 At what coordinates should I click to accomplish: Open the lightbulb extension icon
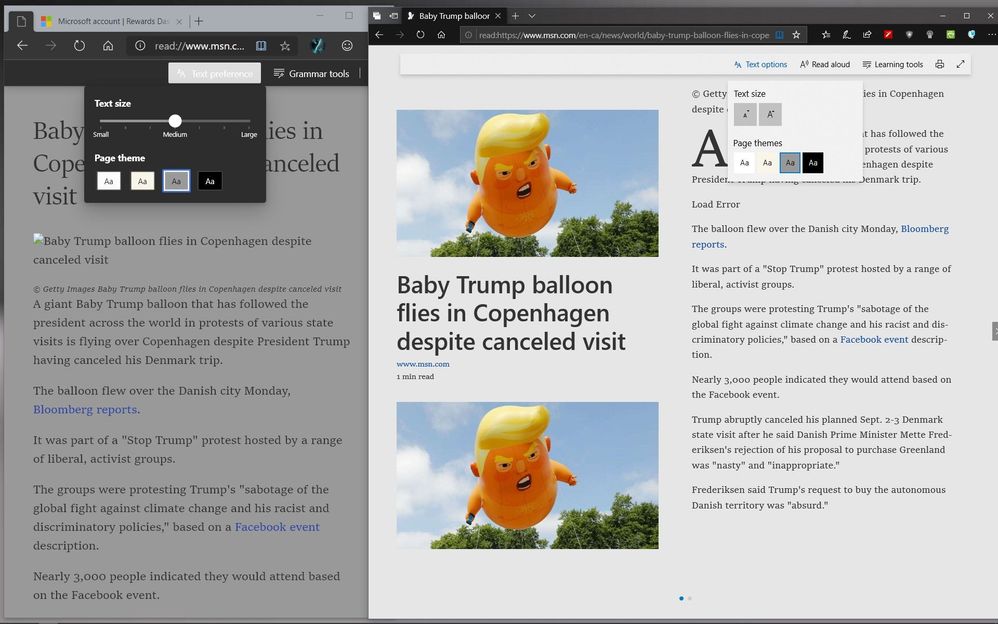[929, 34]
